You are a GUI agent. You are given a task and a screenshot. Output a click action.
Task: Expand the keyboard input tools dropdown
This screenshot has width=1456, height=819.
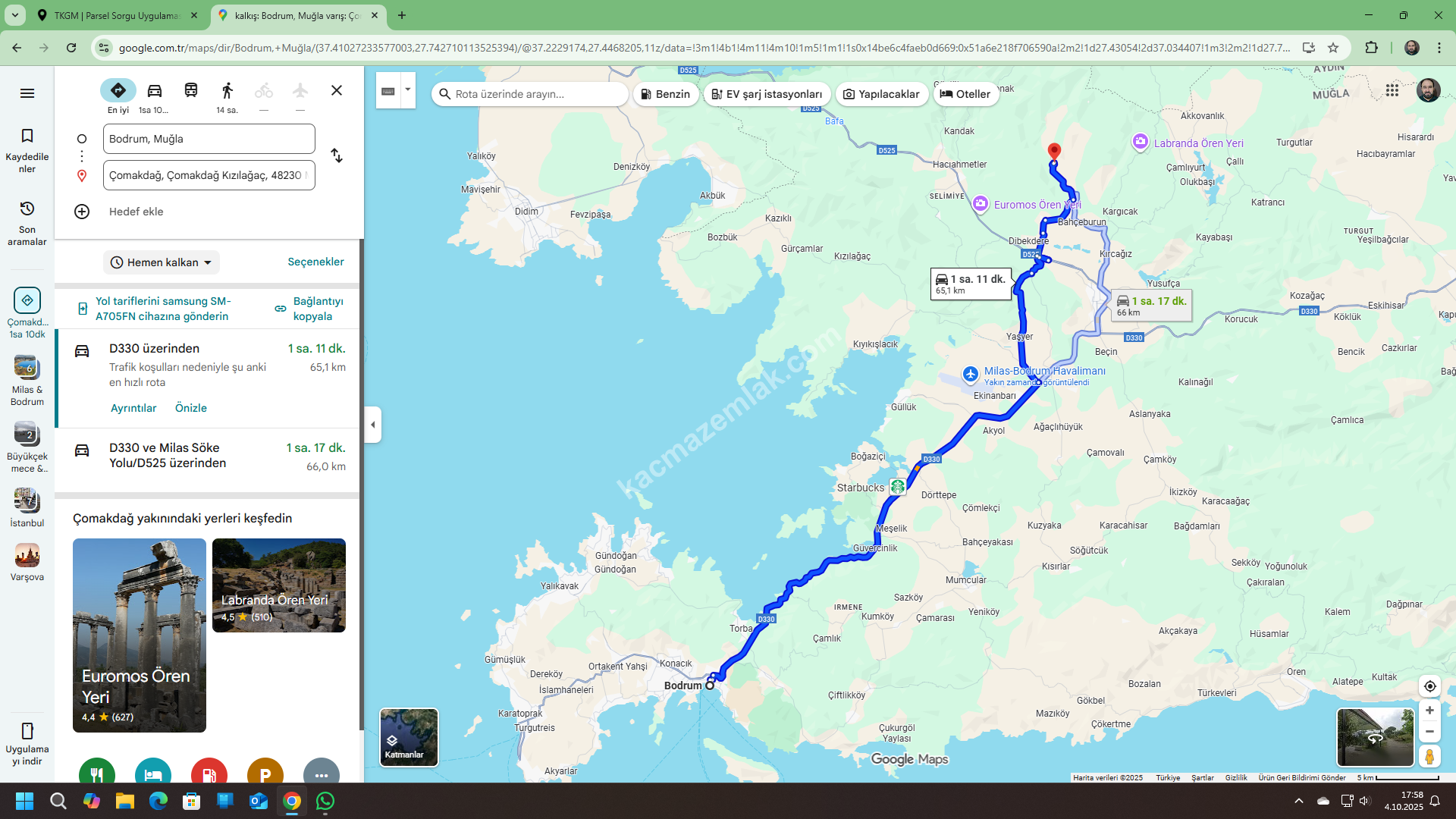click(x=408, y=89)
